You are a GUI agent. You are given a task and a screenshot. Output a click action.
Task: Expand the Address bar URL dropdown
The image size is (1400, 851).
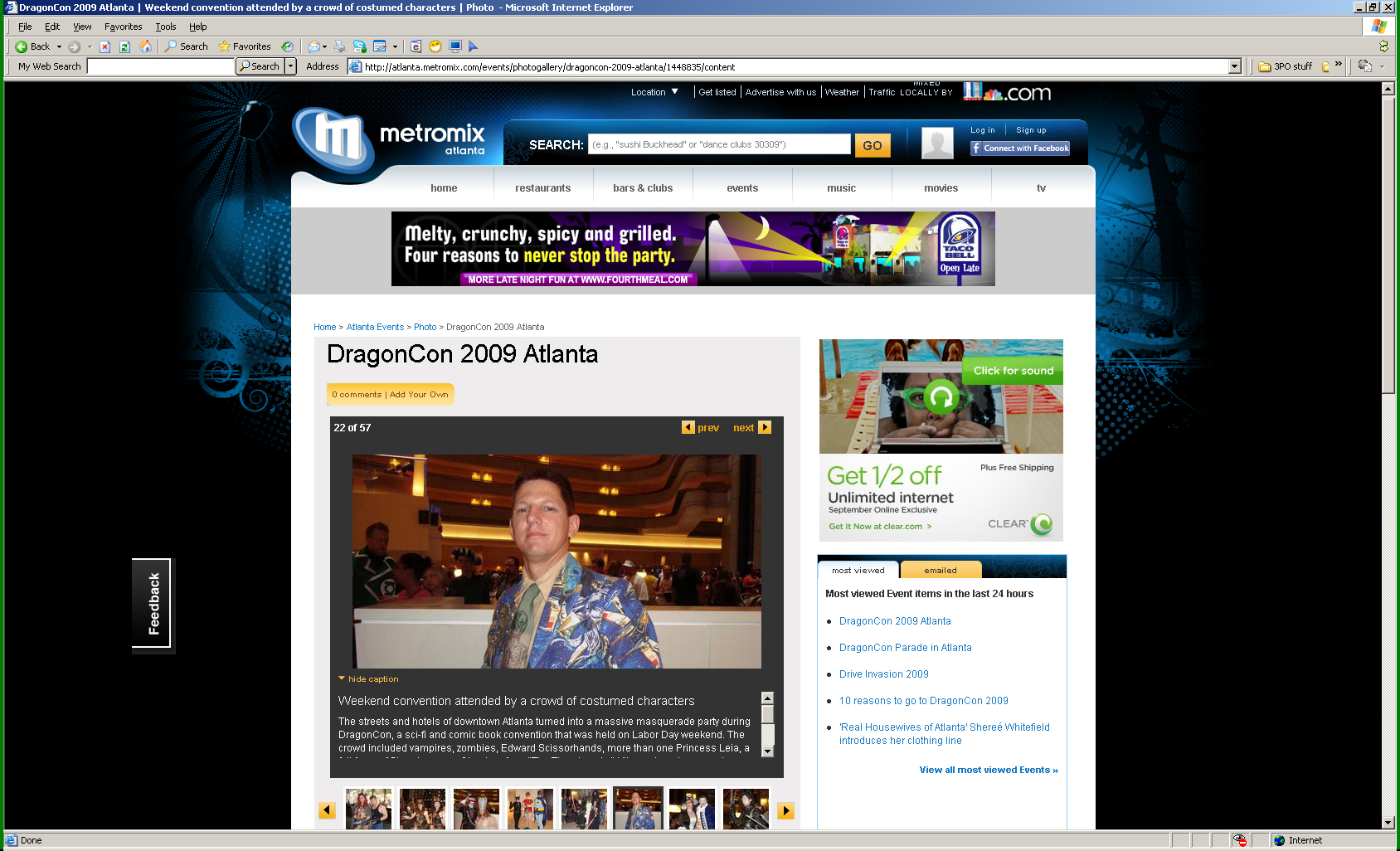1234,66
